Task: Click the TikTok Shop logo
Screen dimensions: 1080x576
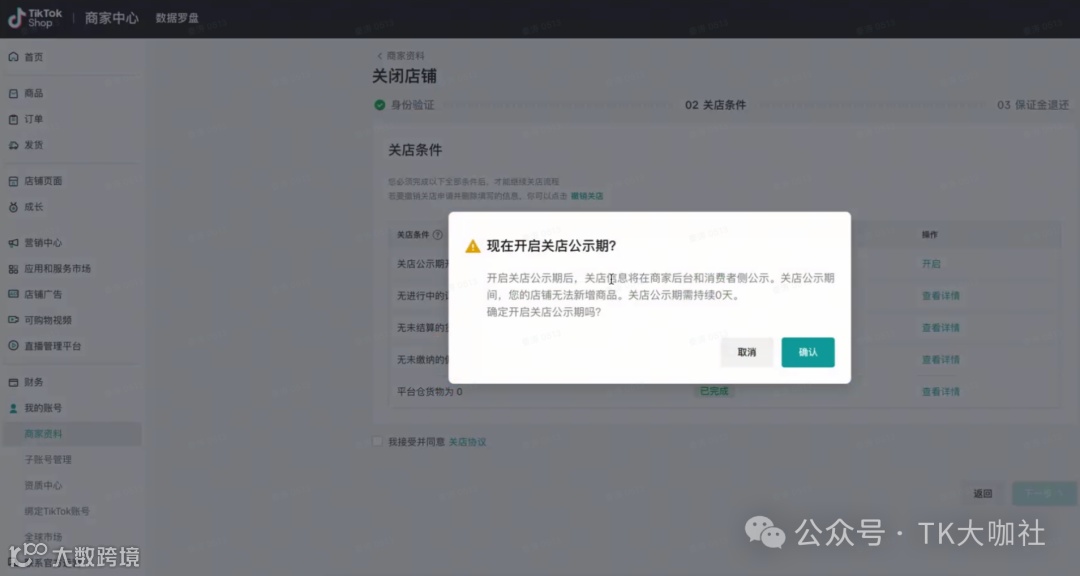Action: coord(34,18)
